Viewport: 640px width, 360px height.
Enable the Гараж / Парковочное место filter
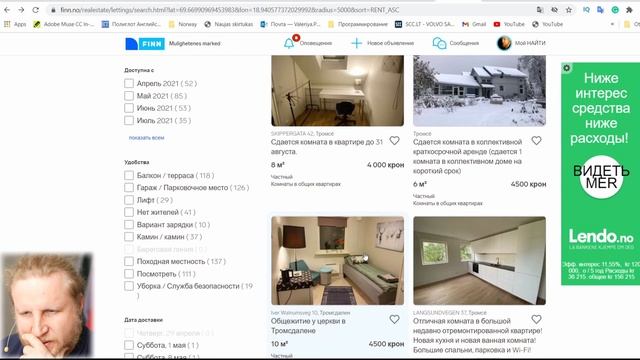pos(129,188)
